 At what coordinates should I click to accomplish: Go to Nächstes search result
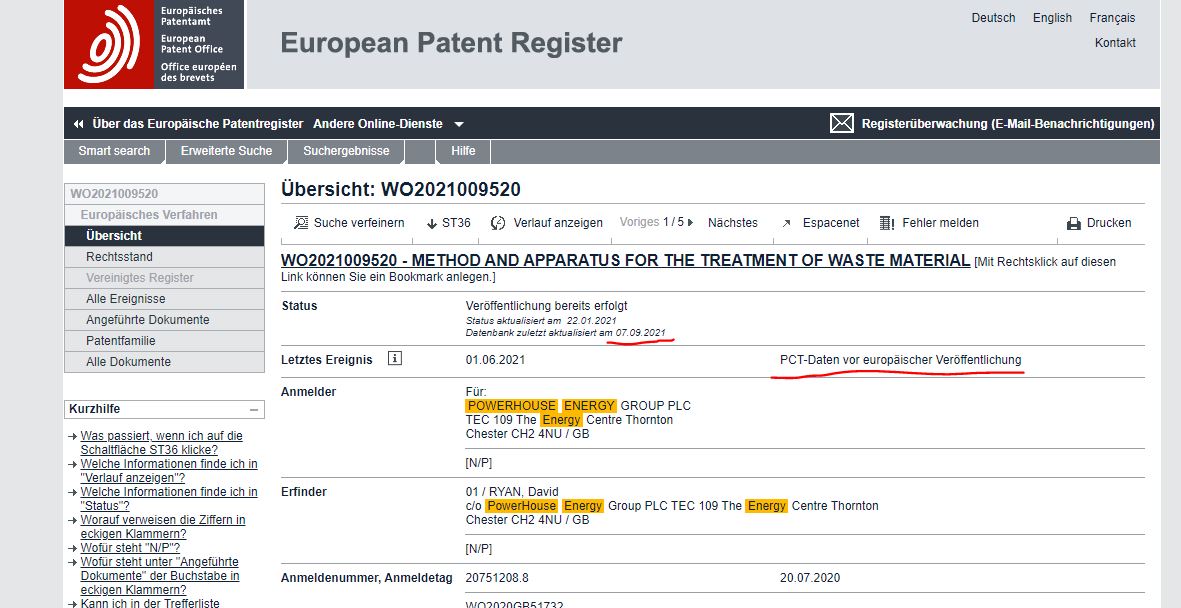click(x=732, y=223)
